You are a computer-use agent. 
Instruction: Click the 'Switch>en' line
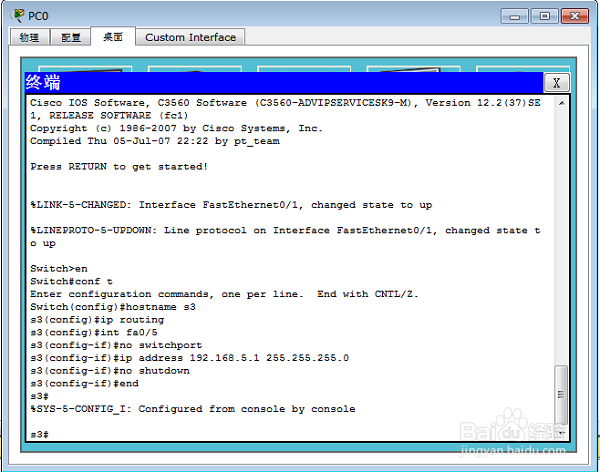tap(59, 269)
